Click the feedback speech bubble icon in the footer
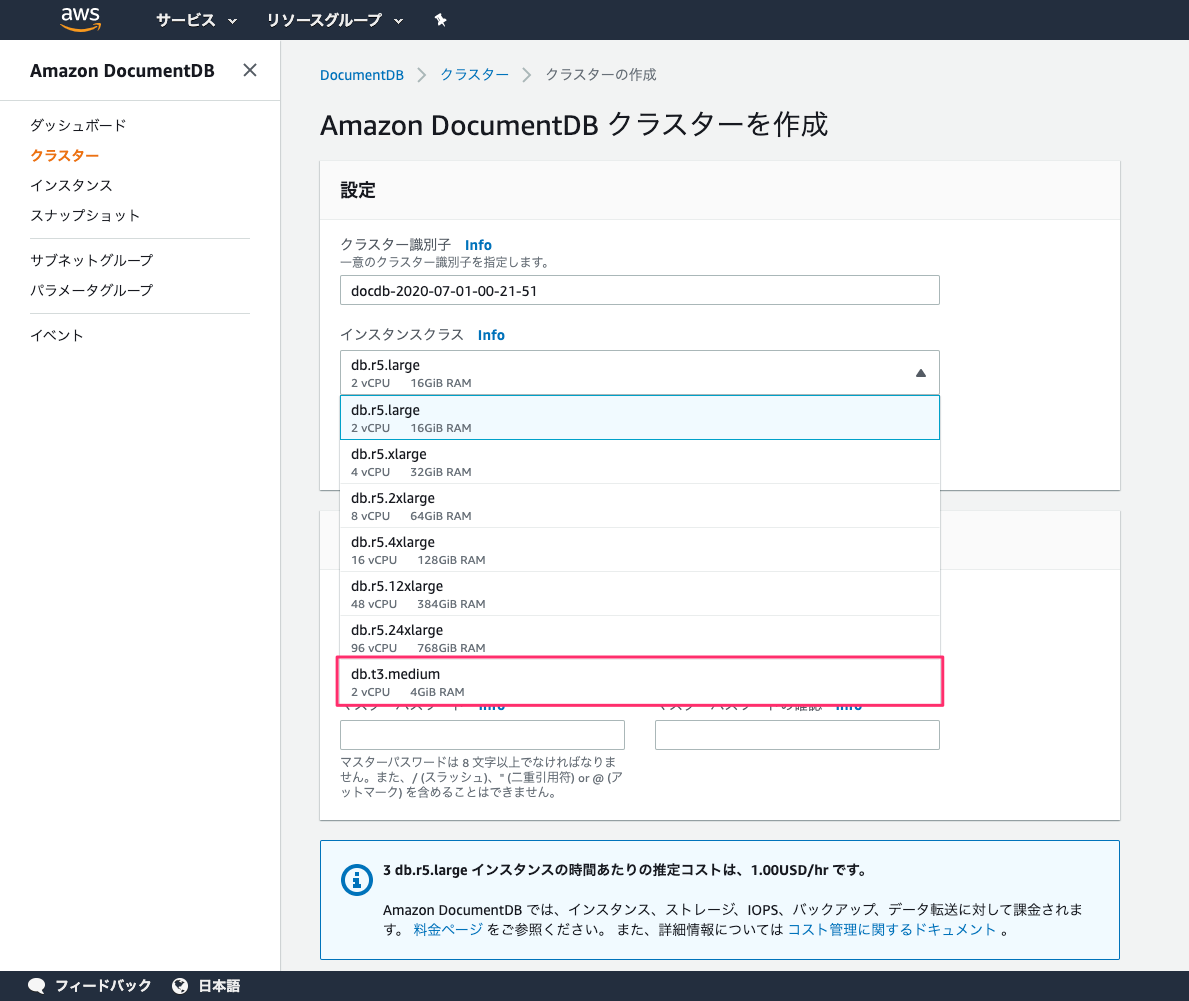The height and width of the screenshot is (1001, 1189). pyautogui.click(x=36, y=985)
